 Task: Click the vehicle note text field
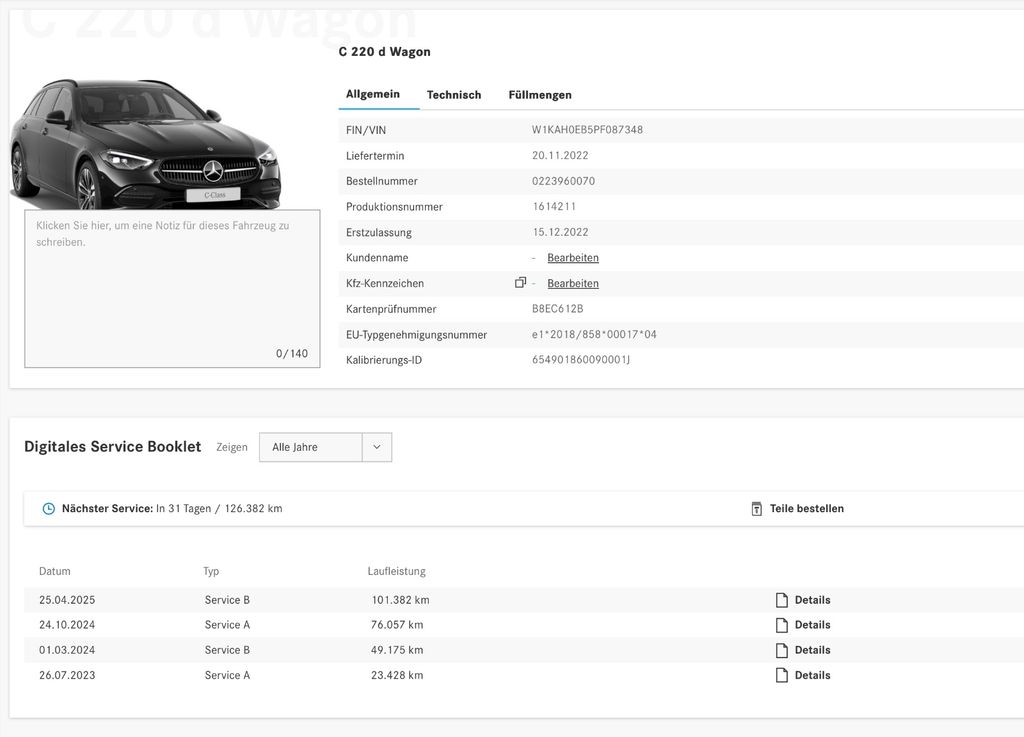[172, 288]
